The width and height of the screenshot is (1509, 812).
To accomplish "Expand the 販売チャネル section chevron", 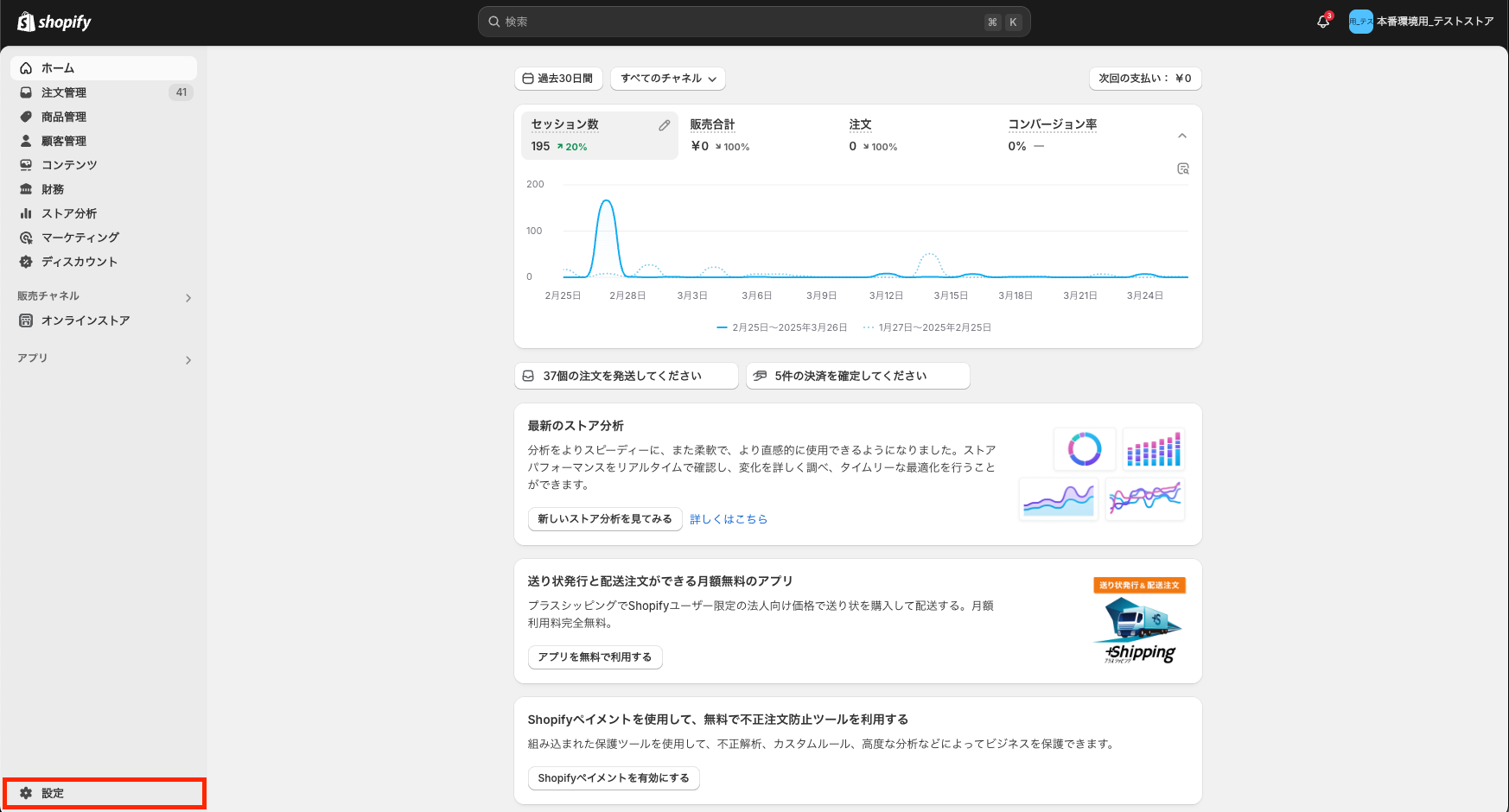I will tap(188, 297).
